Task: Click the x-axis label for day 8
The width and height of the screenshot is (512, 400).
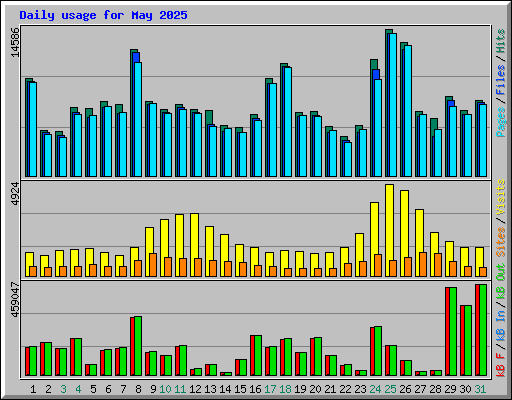Action: [x=138, y=389]
